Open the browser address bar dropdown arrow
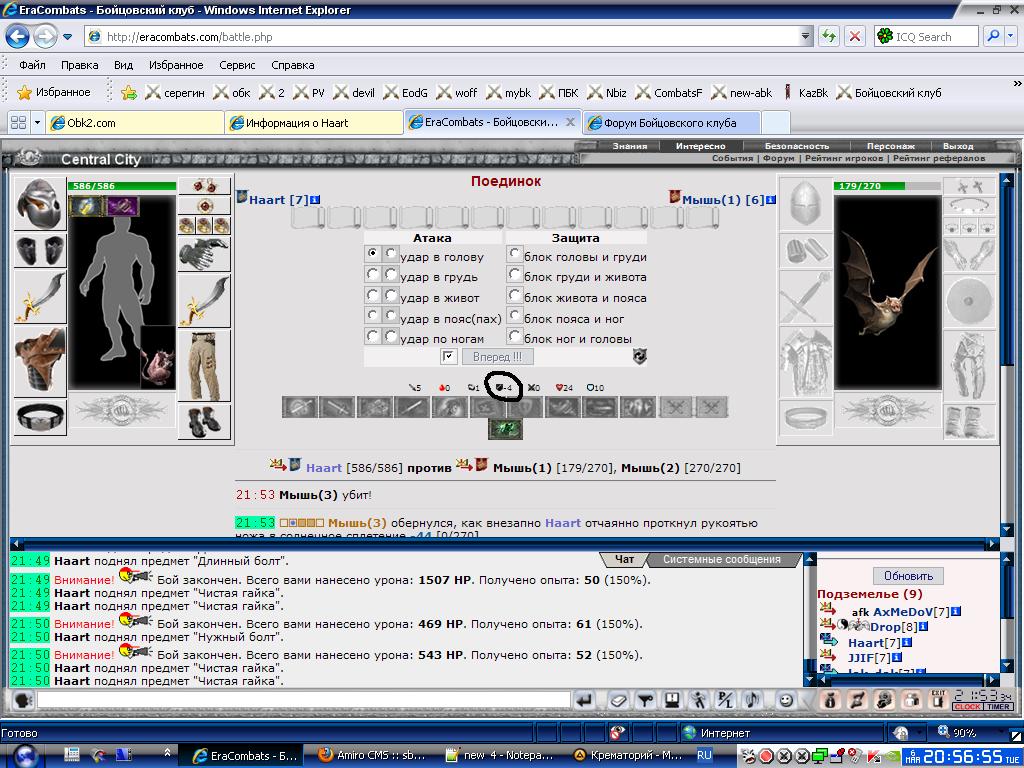 pos(806,37)
